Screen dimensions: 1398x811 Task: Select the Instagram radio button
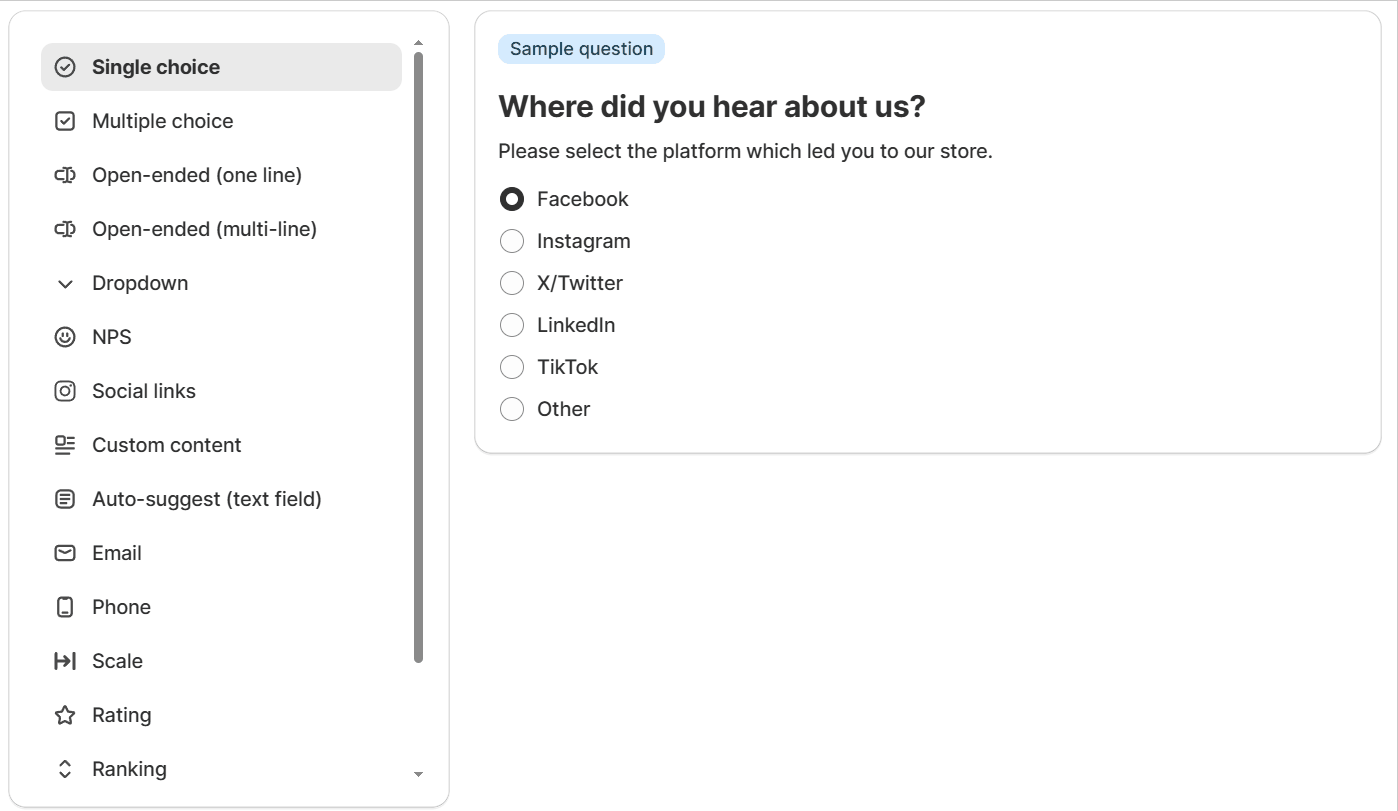pos(512,241)
